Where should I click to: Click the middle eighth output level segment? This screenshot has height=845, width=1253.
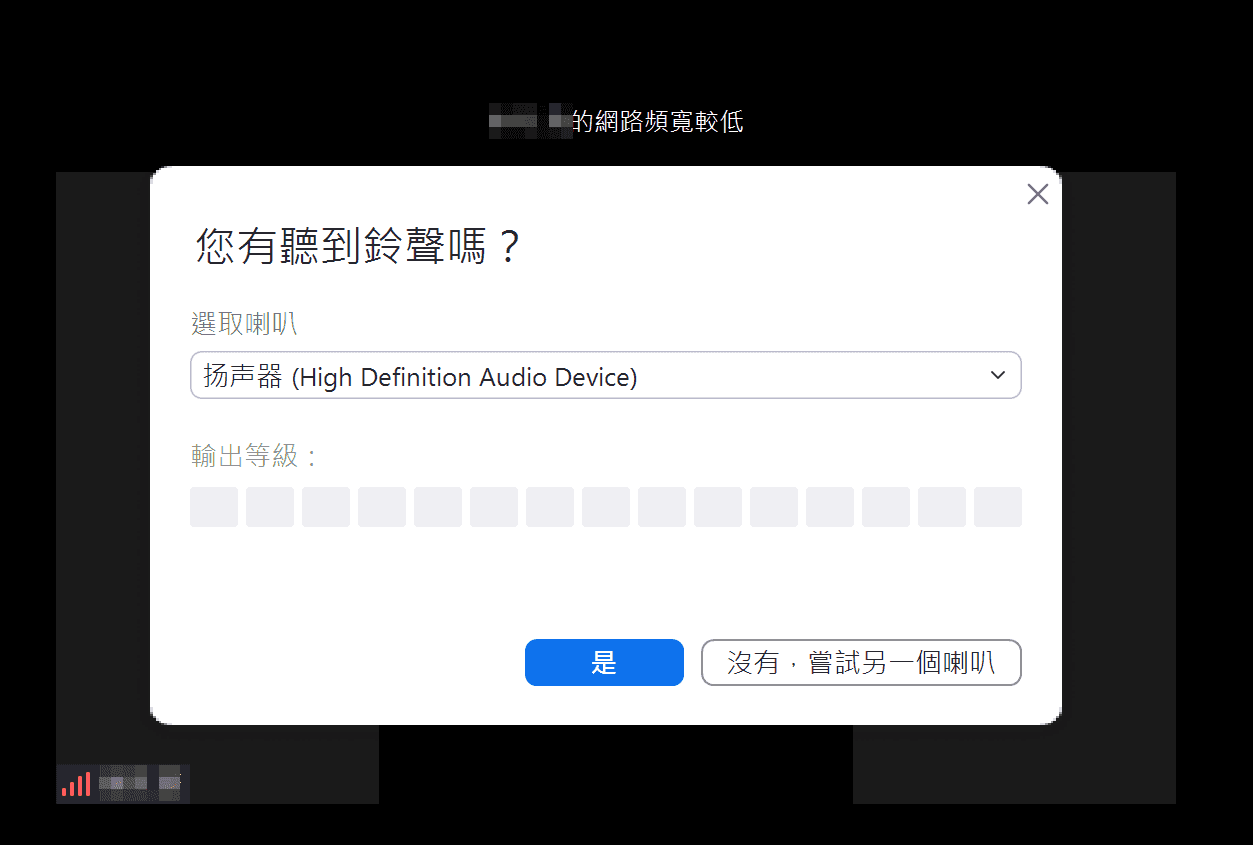click(606, 507)
